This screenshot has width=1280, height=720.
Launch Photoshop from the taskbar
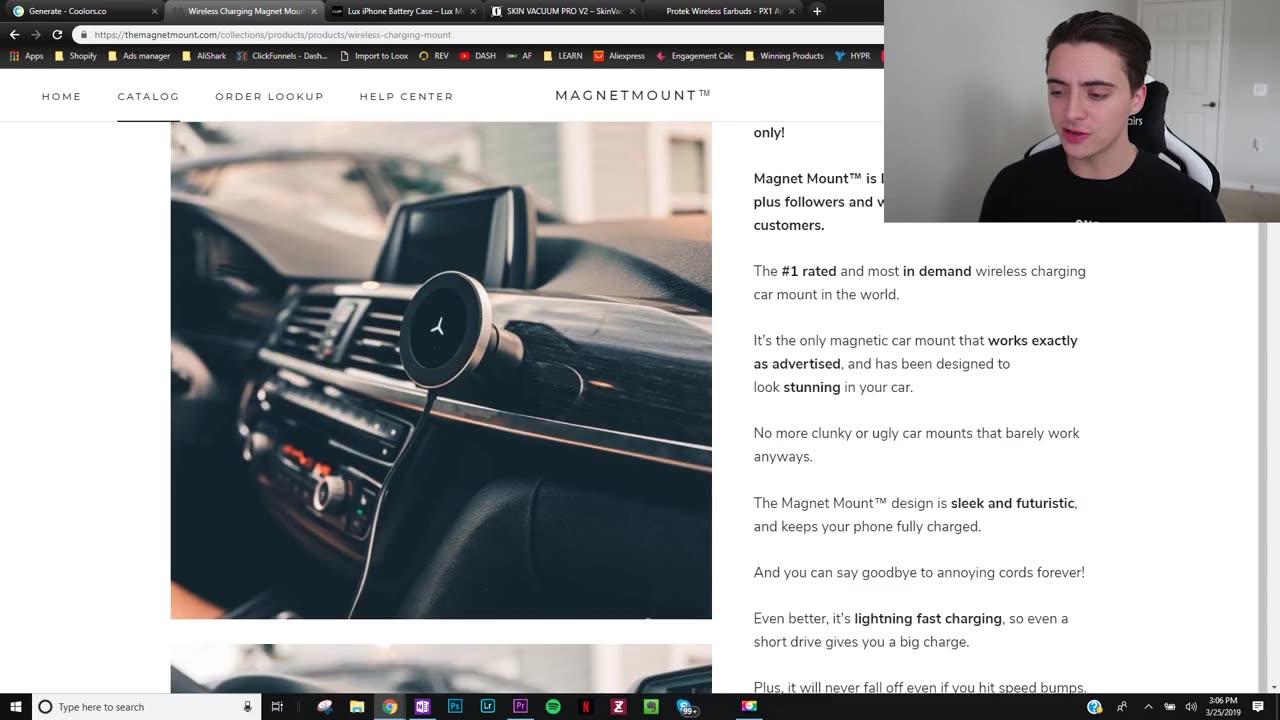[455, 707]
